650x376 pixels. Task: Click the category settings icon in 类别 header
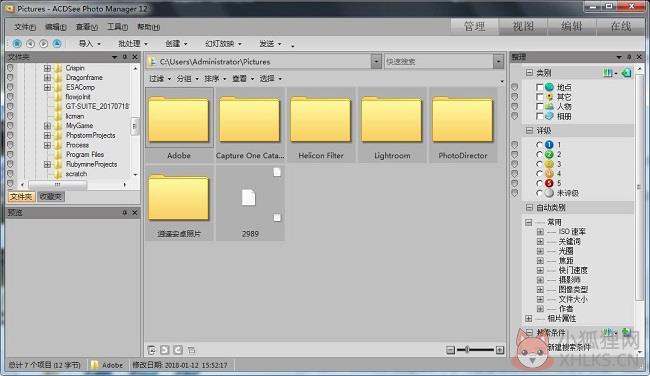tap(609, 73)
